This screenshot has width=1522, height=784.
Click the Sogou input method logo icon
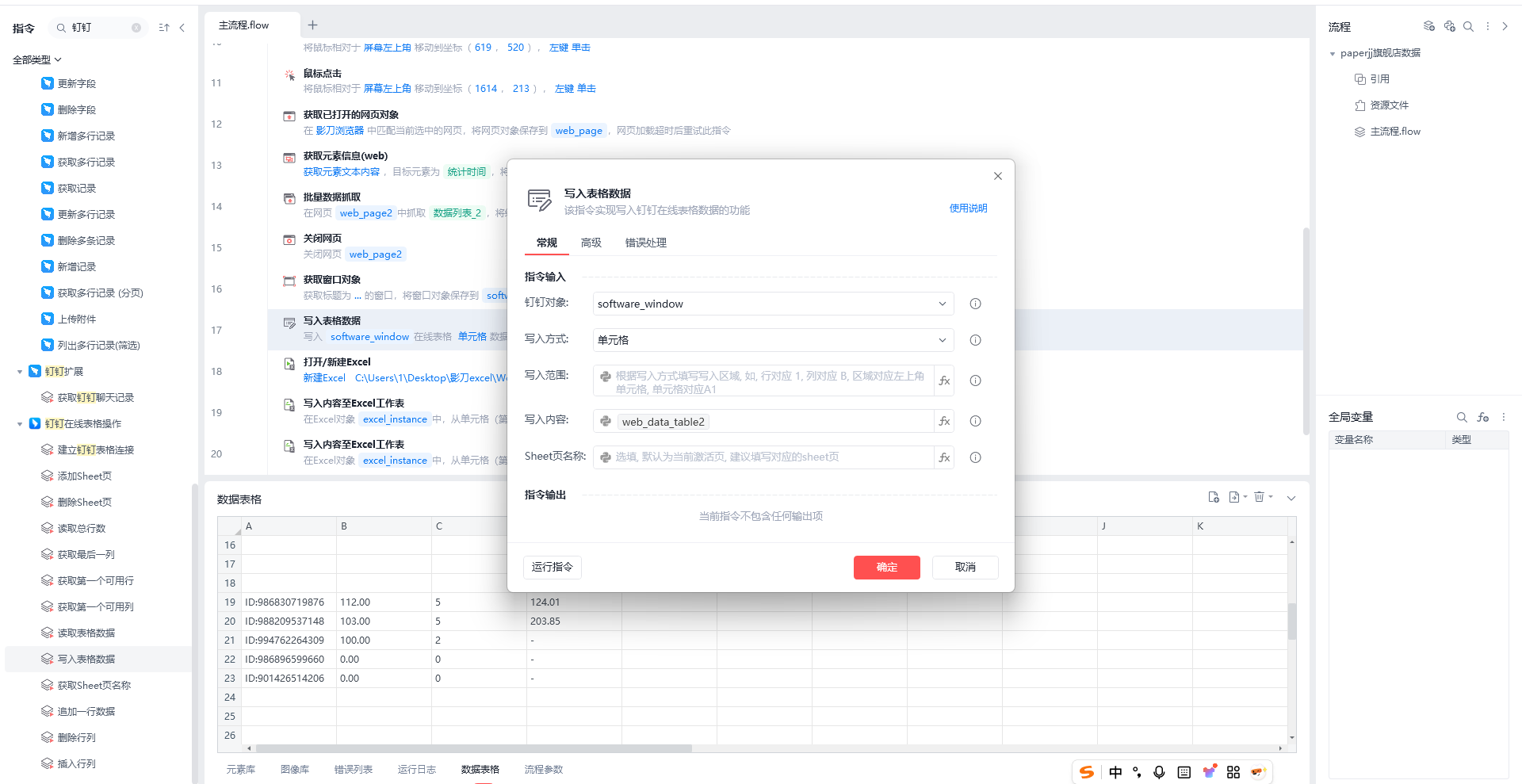click(1087, 772)
